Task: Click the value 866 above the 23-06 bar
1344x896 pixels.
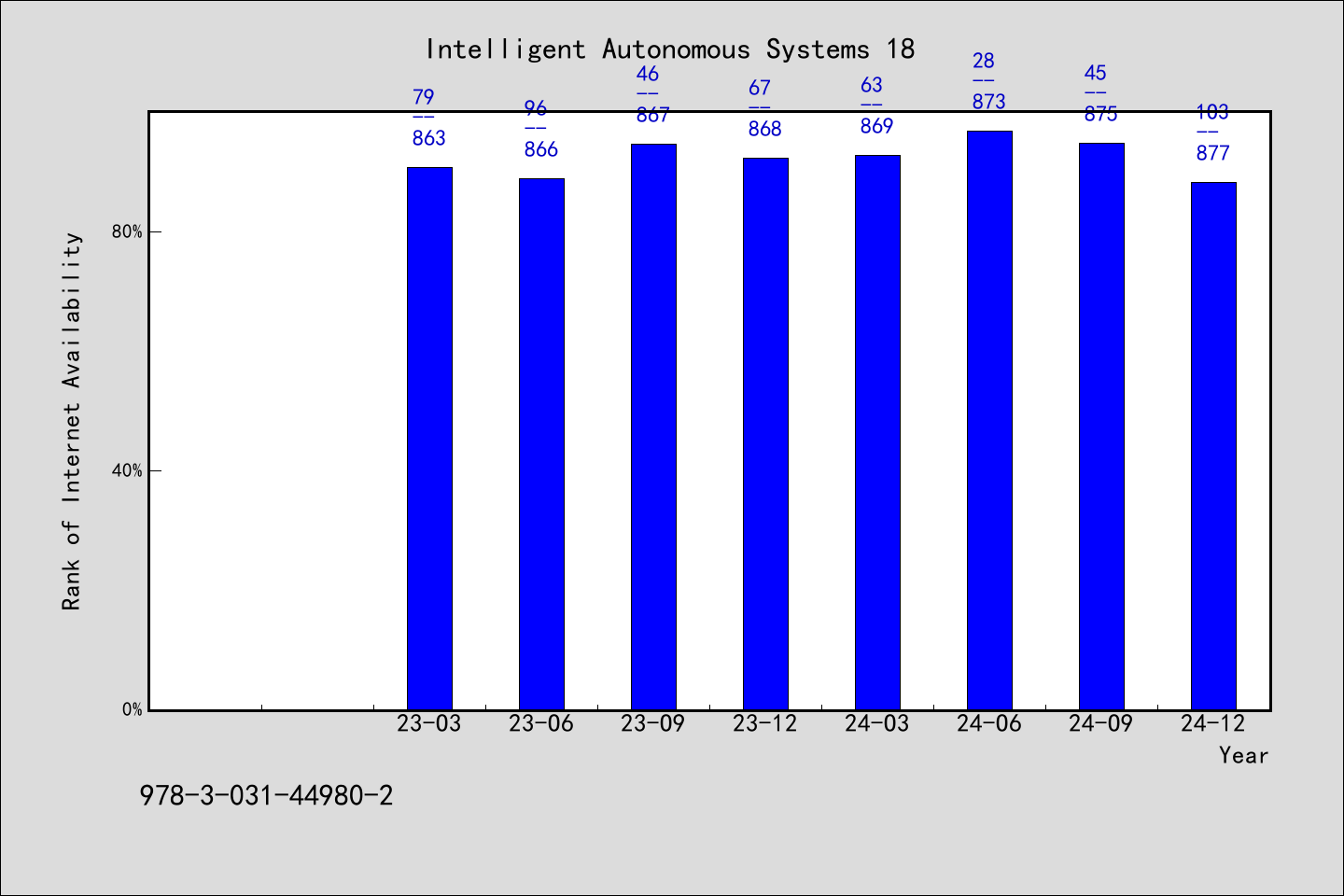Action: coord(541,149)
